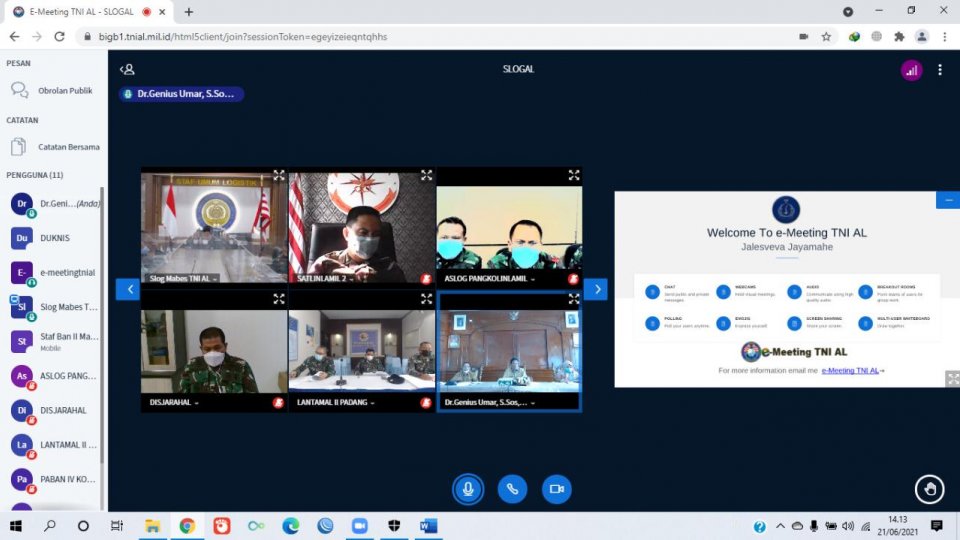
Task: Open Slog Mabes TNI AL webcam dropdown
Action: click(x=183, y=279)
